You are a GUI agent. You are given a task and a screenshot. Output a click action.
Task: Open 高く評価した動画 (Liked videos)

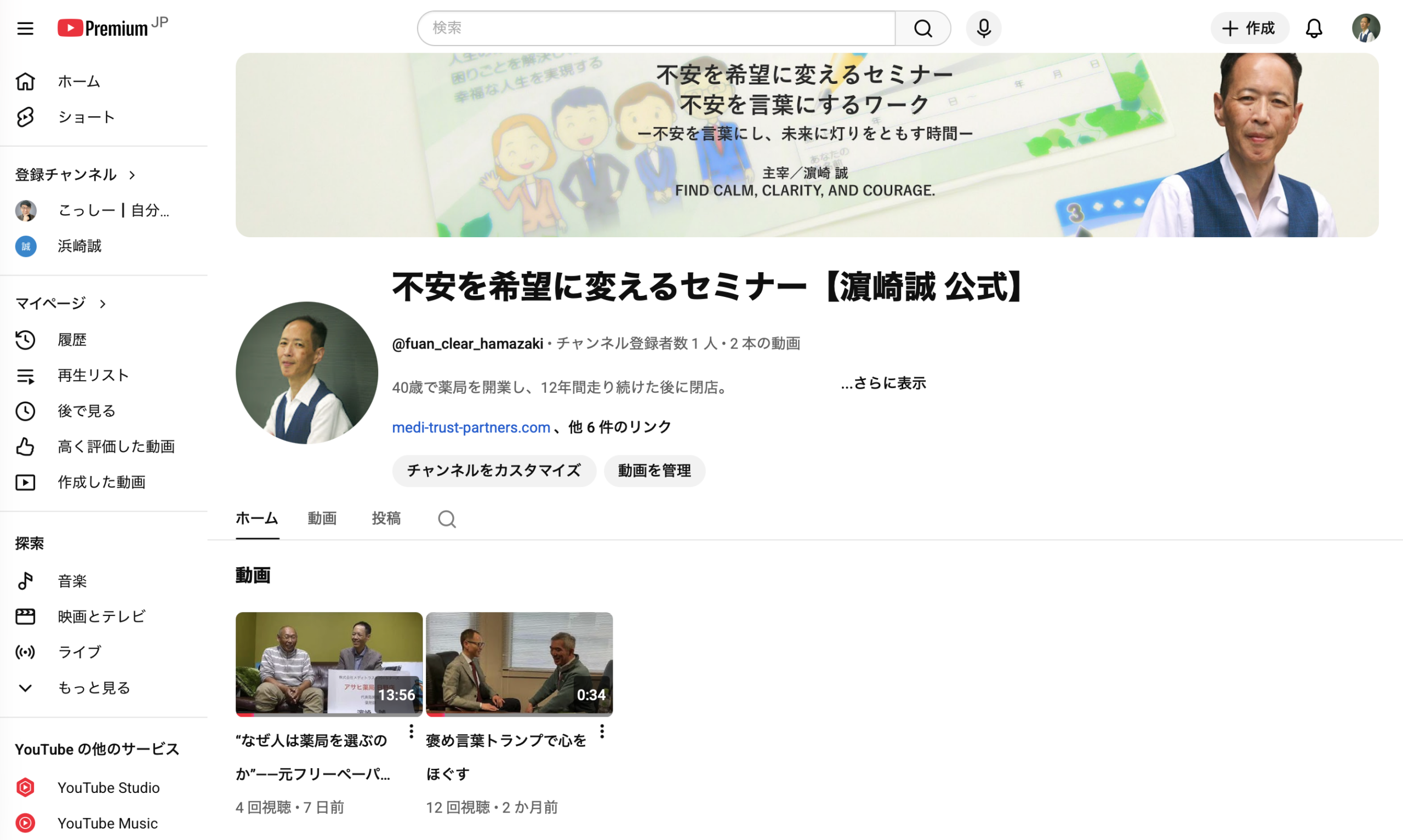[116, 446]
